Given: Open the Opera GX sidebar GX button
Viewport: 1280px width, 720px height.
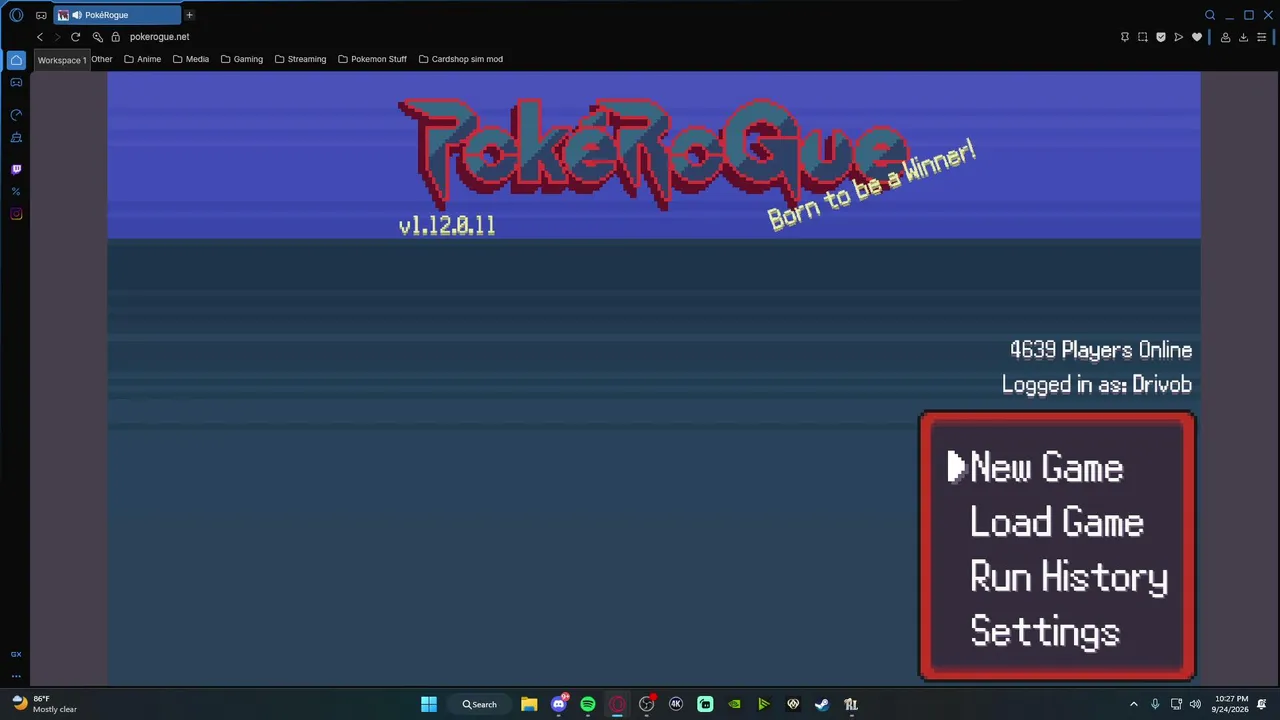Looking at the screenshot, I should (x=16, y=654).
